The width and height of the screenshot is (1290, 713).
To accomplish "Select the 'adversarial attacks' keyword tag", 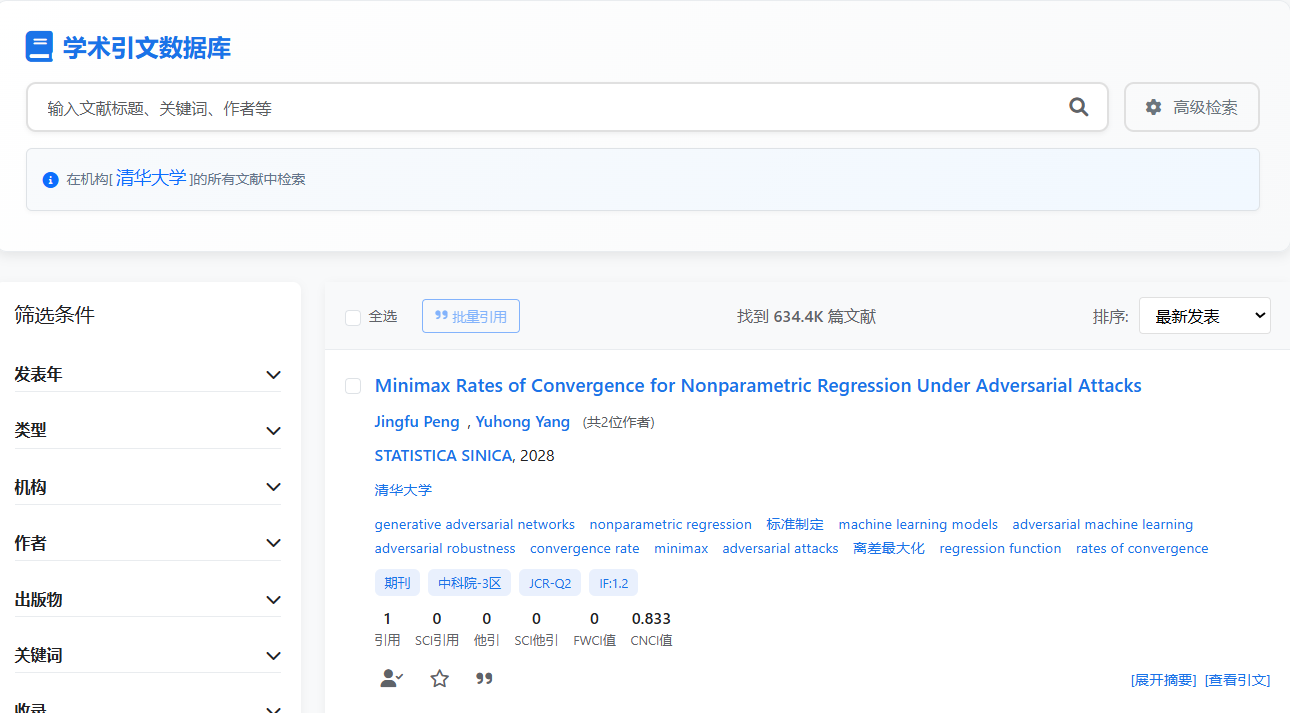I will (x=780, y=549).
